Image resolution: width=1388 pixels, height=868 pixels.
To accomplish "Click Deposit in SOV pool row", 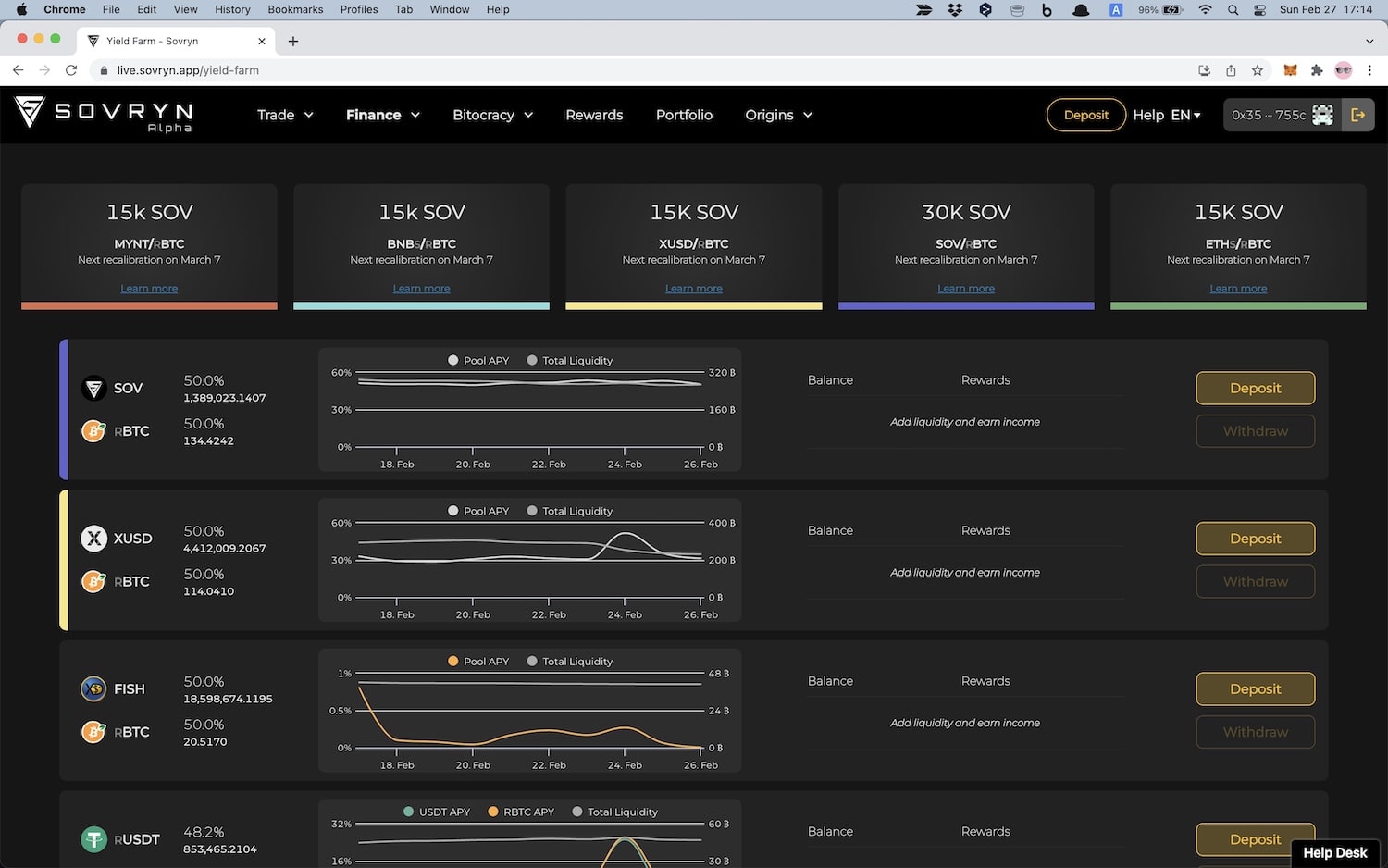I will [x=1256, y=389].
